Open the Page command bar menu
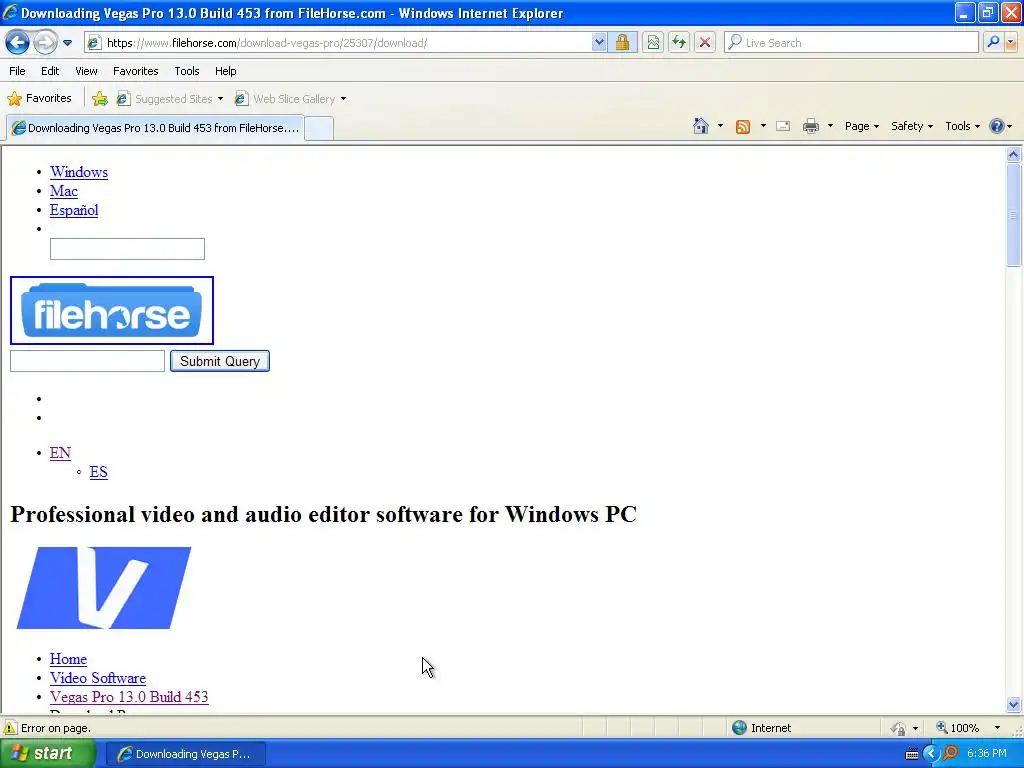 tap(861, 126)
